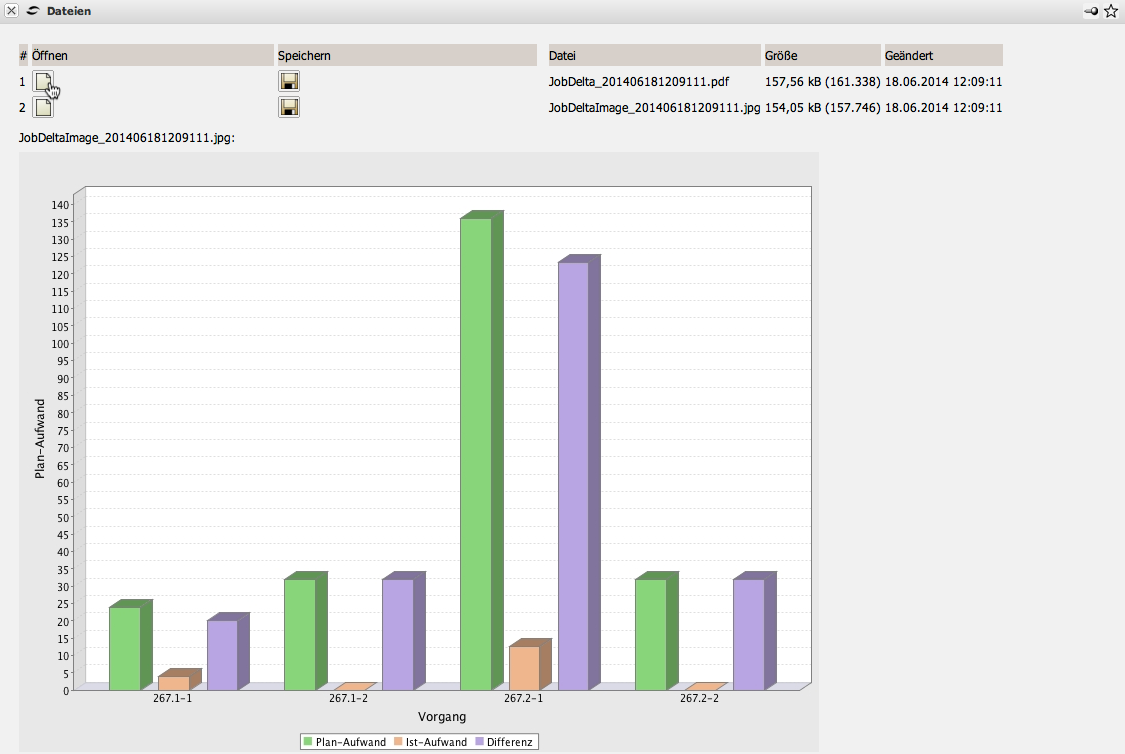The height and width of the screenshot is (754, 1125).
Task: Click the Geändert column header
Action: [942, 56]
